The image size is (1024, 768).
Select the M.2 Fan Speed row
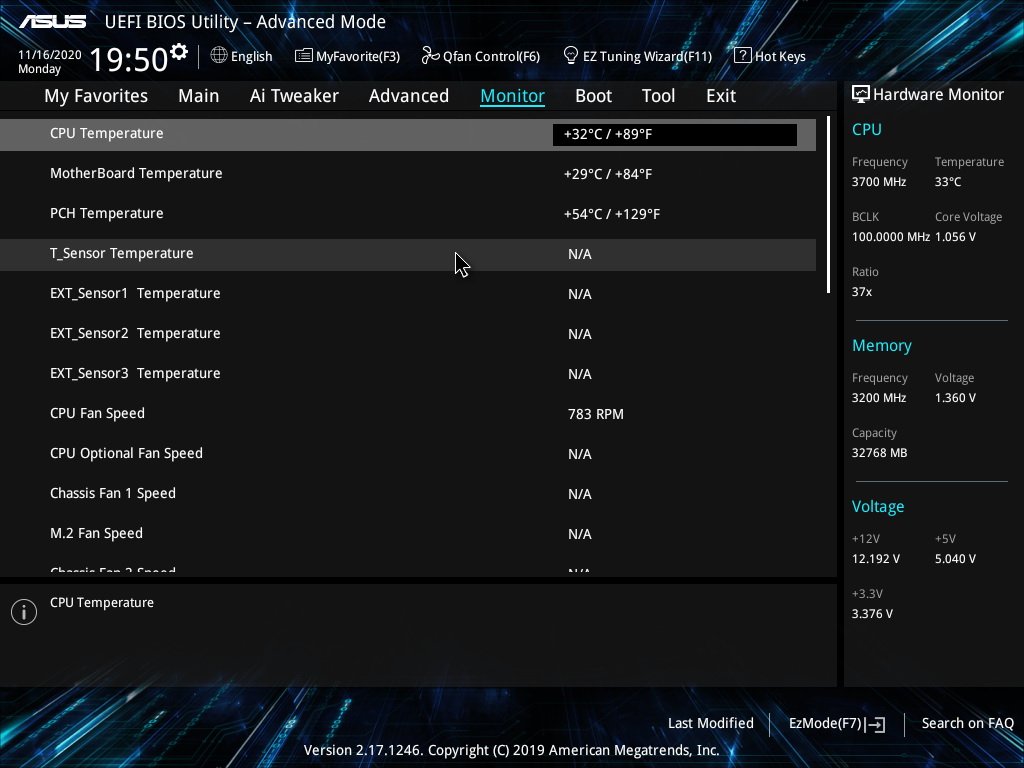[x=408, y=534]
